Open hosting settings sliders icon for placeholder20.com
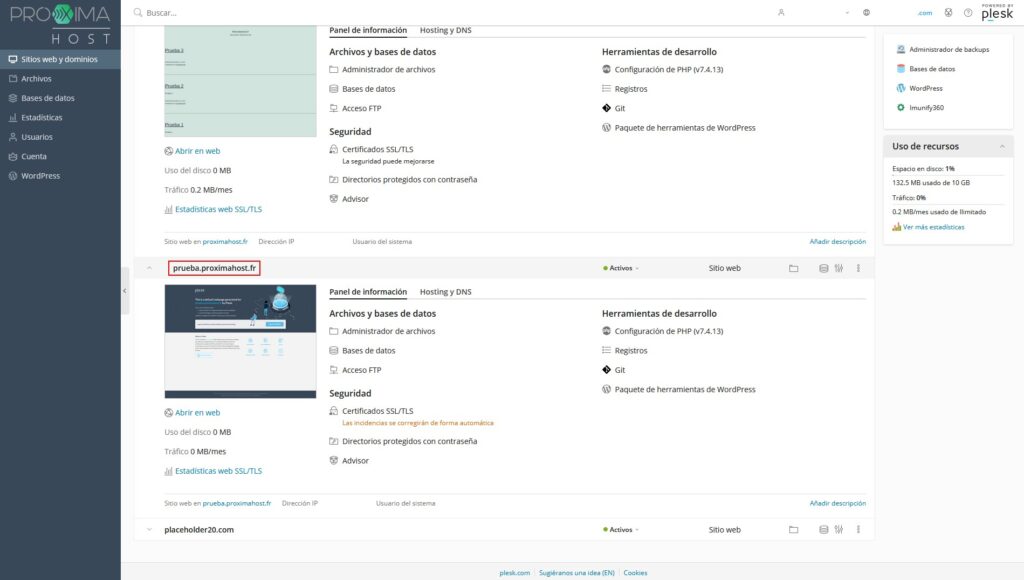 pyautogui.click(x=839, y=530)
